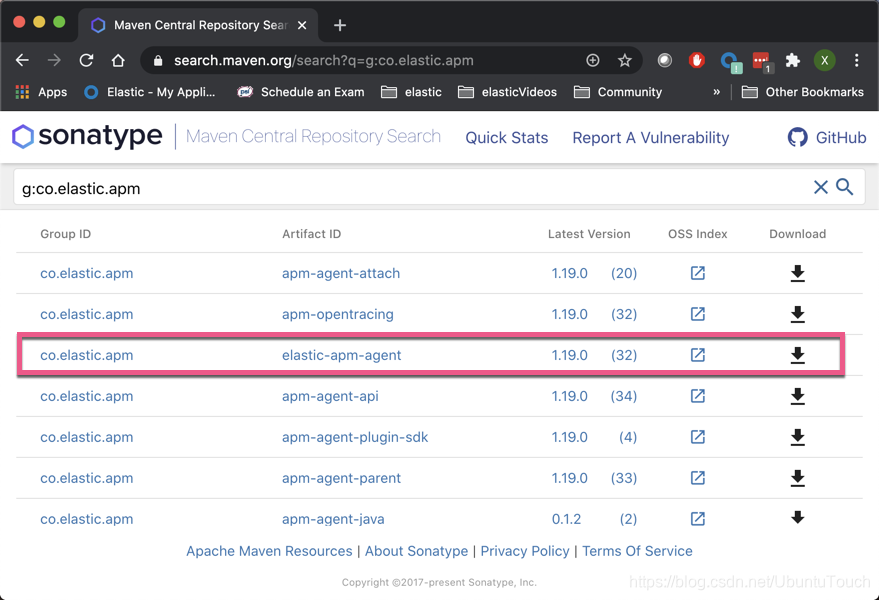Download the apm-agent-api artifact
879x600 pixels.
point(797,396)
